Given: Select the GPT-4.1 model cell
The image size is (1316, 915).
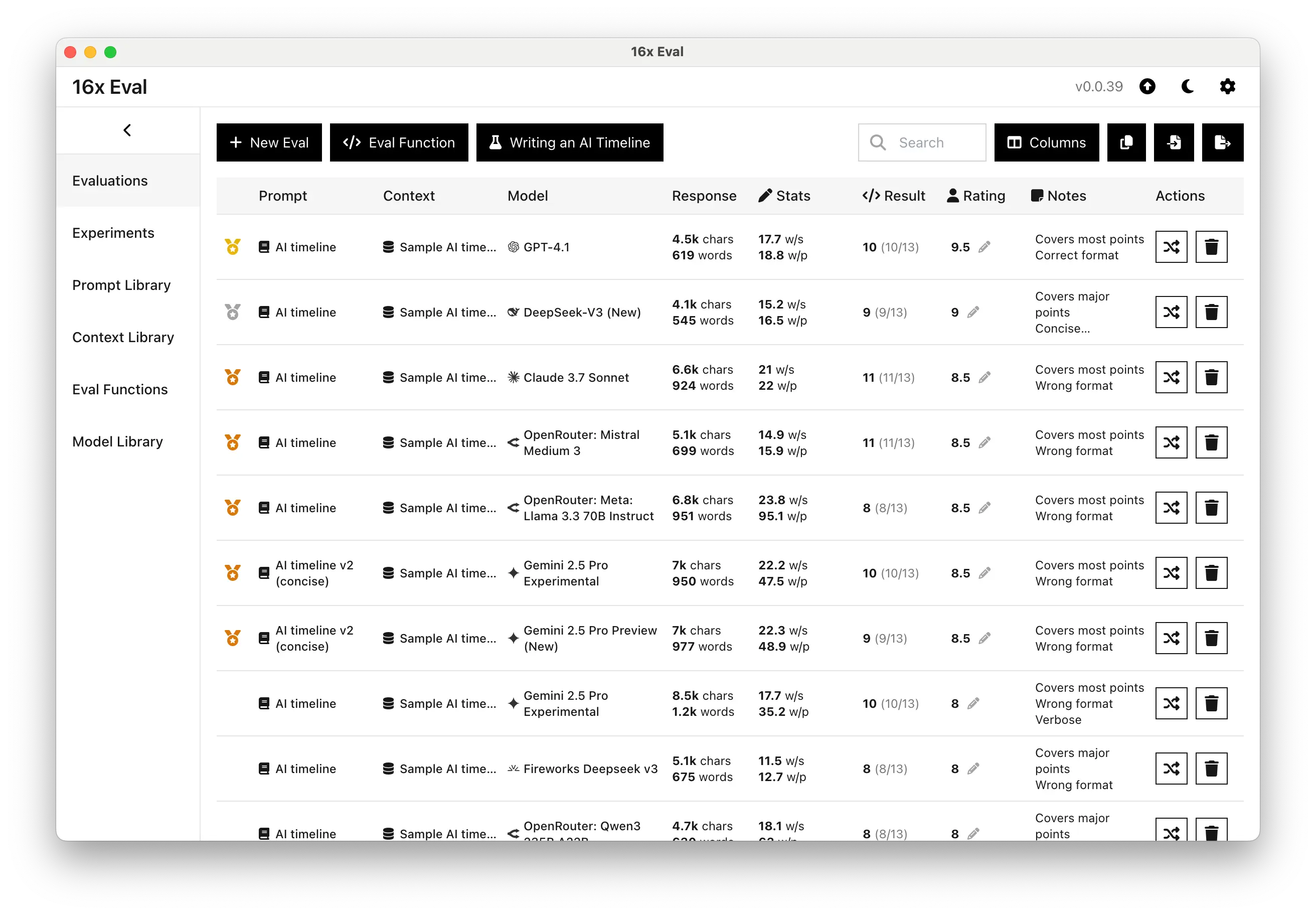Looking at the screenshot, I should click(538, 247).
